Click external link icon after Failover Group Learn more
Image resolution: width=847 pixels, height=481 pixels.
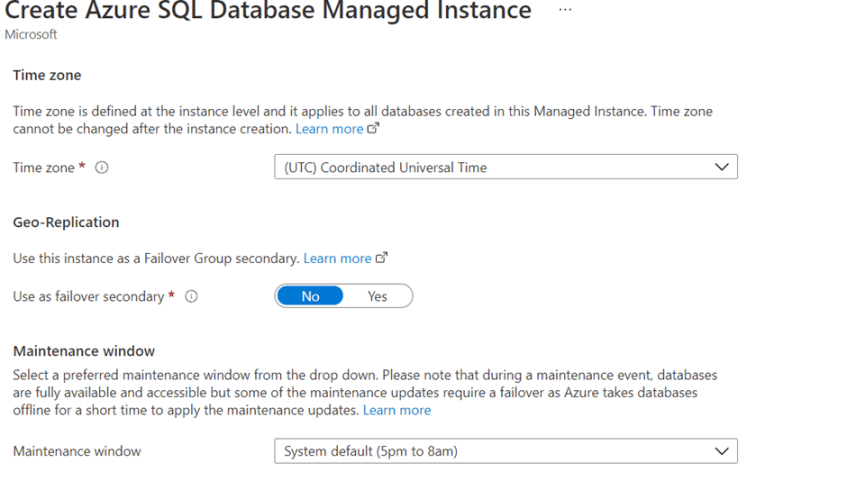[381, 258]
